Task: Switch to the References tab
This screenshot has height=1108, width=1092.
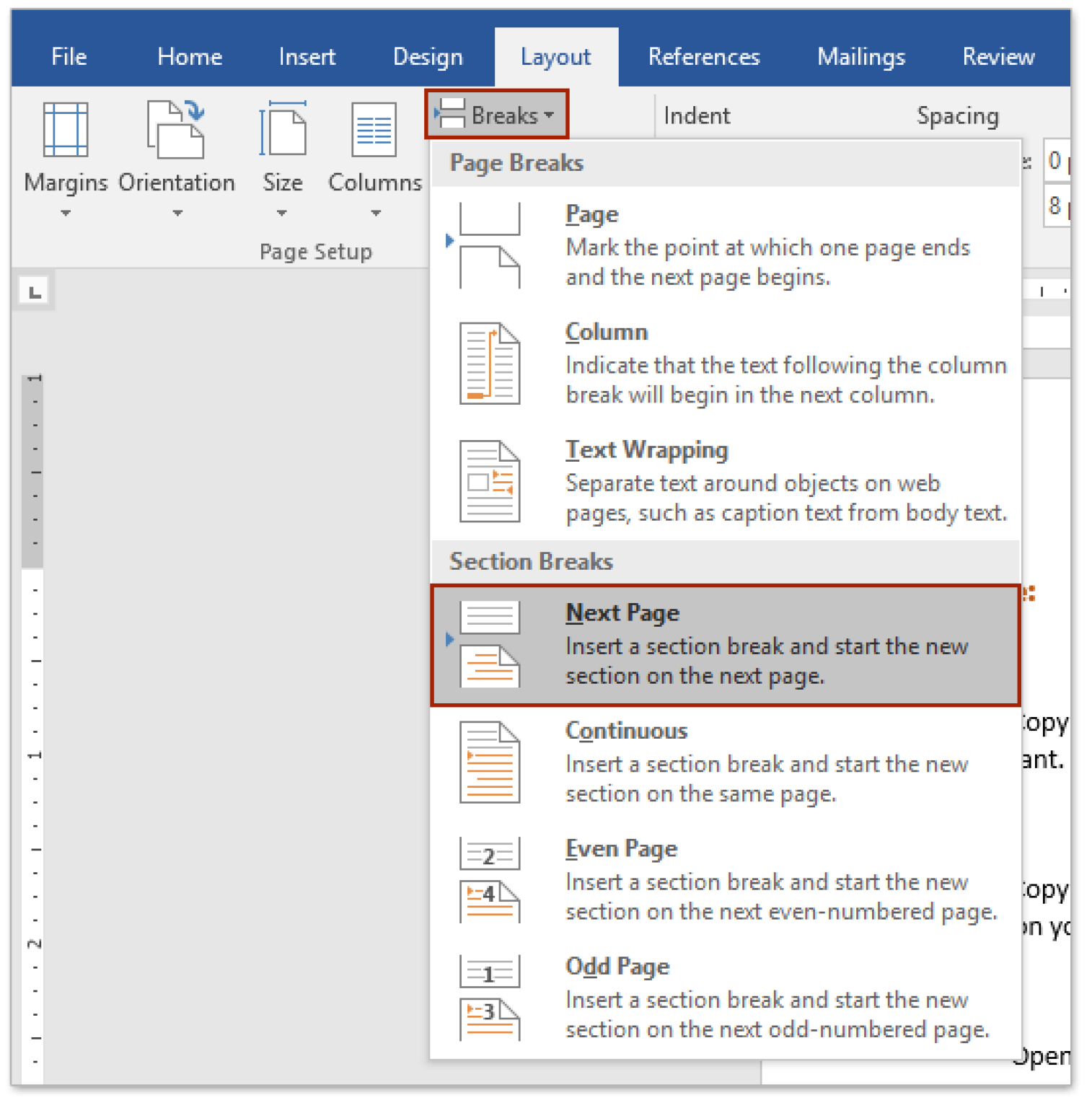Action: click(x=703, y=56)
